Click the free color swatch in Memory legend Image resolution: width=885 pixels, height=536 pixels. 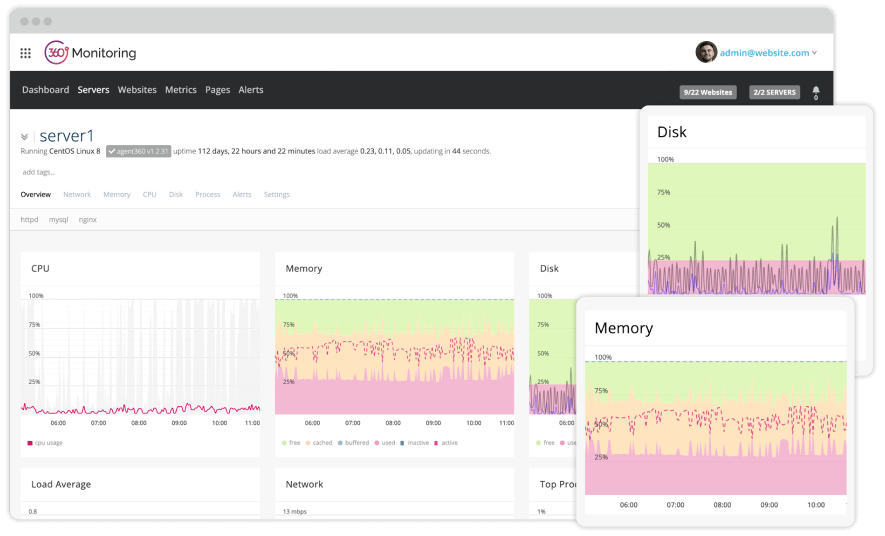coord(284,442)
